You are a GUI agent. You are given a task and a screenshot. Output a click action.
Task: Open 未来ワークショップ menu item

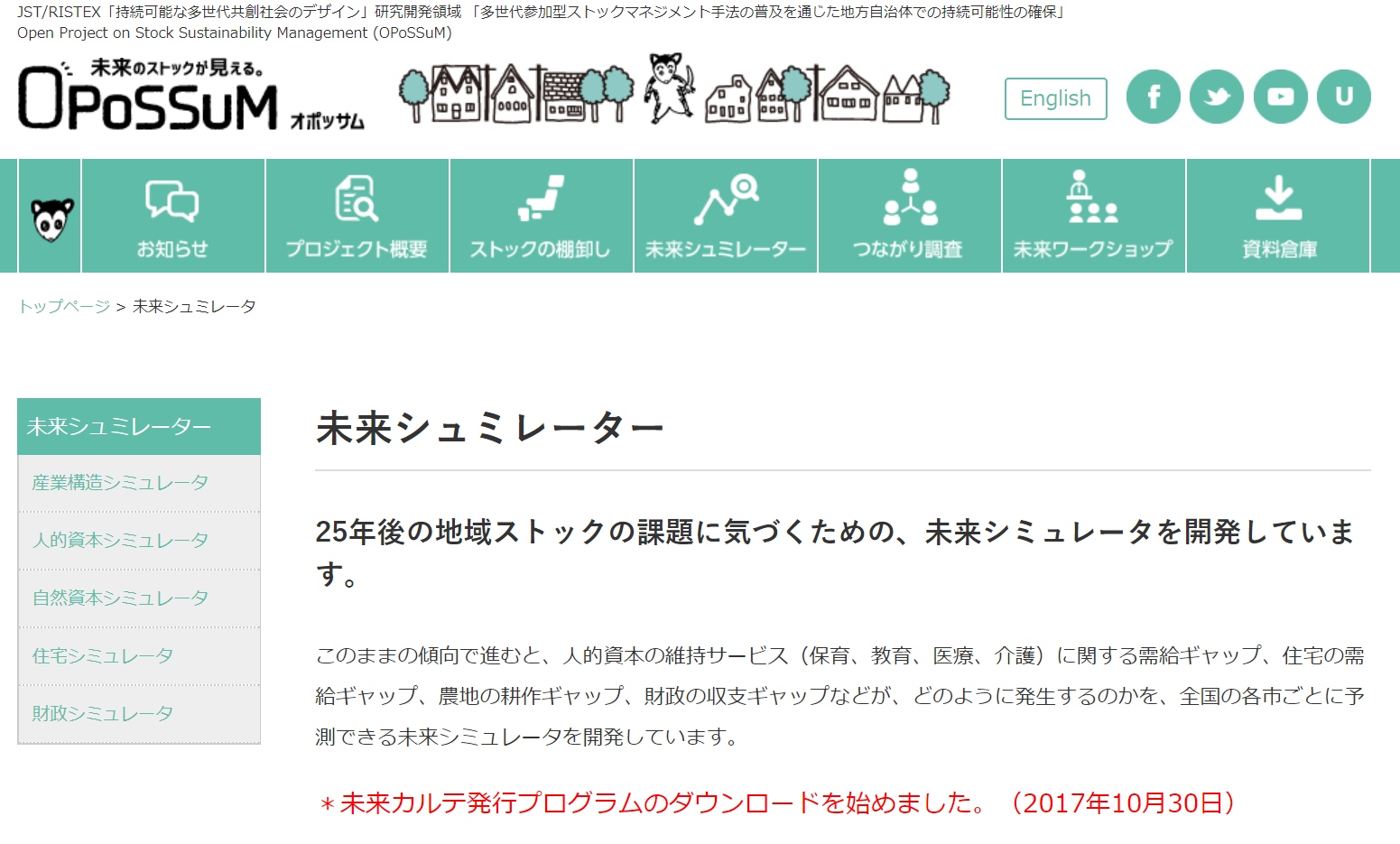pos(1093,217)
